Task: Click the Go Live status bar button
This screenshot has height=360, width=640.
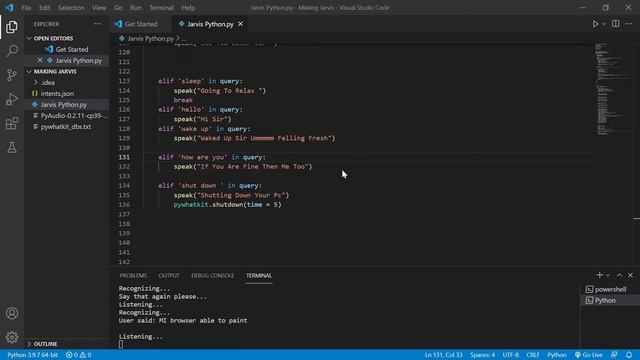Action: 589,355
